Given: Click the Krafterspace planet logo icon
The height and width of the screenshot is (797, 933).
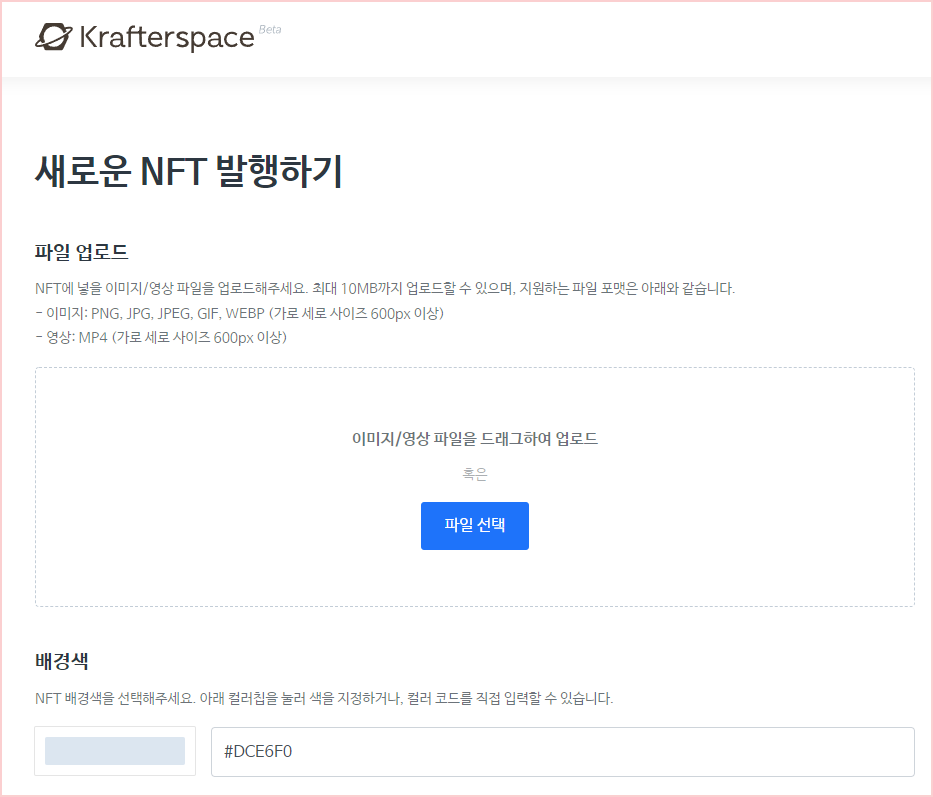Looking at the screenshot, I should [54, 37].
